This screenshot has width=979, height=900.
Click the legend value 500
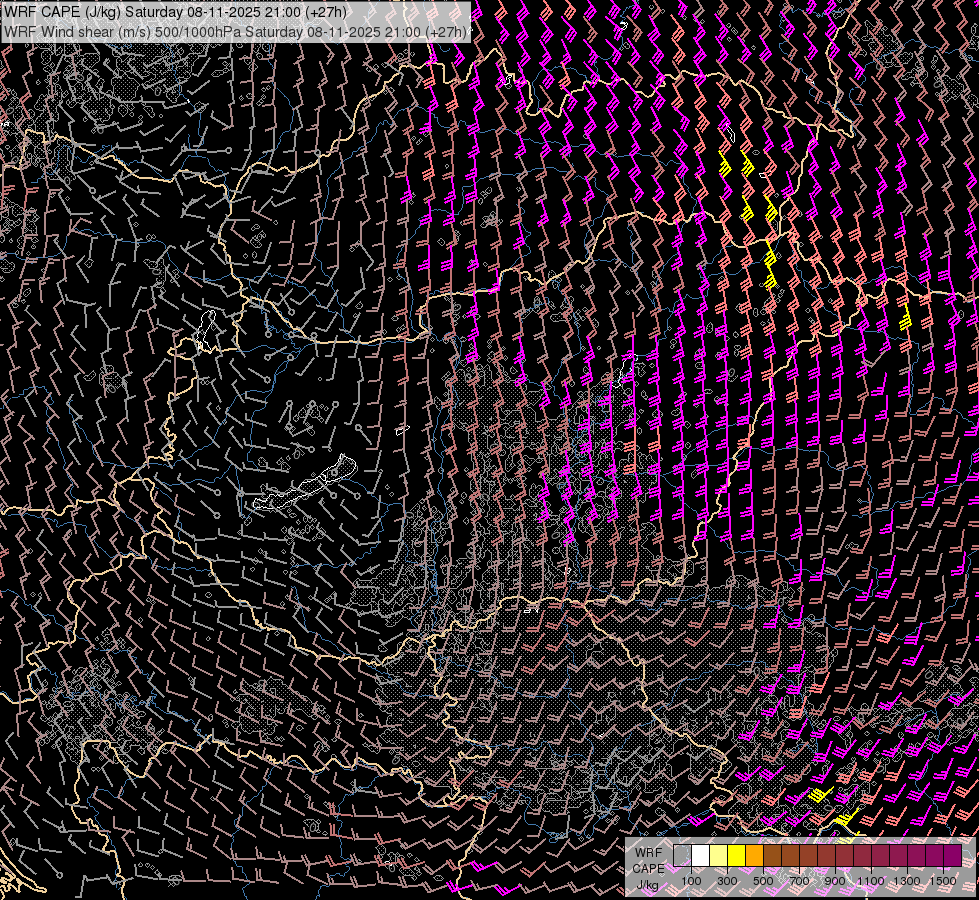tap(763, 881)
